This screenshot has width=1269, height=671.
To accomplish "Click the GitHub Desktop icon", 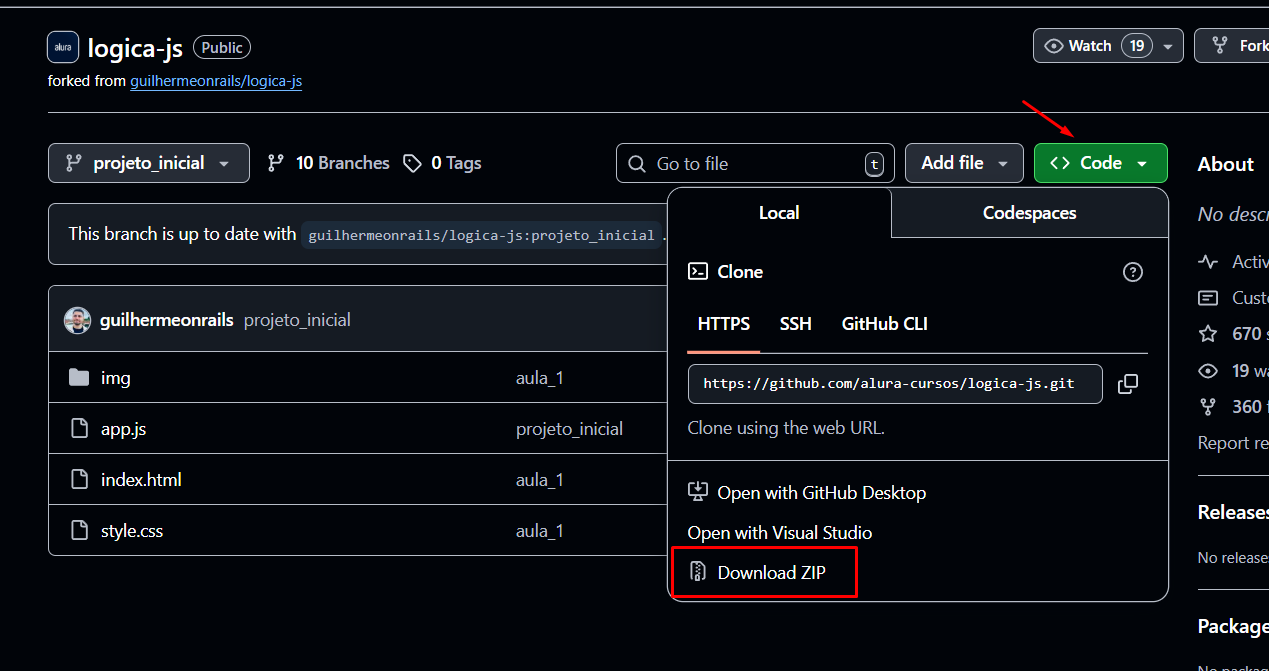I will pyautogui.click(x=697, y=491).
